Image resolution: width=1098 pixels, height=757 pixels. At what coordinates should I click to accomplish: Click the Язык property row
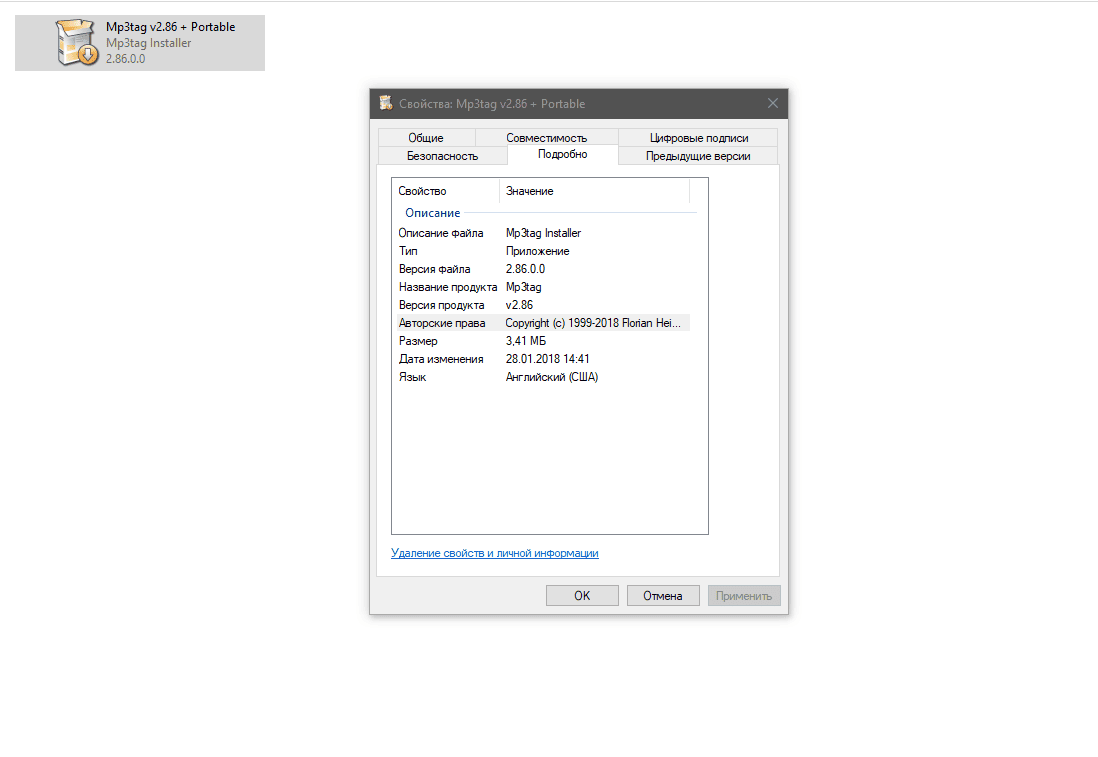click(x=412, y=377)
